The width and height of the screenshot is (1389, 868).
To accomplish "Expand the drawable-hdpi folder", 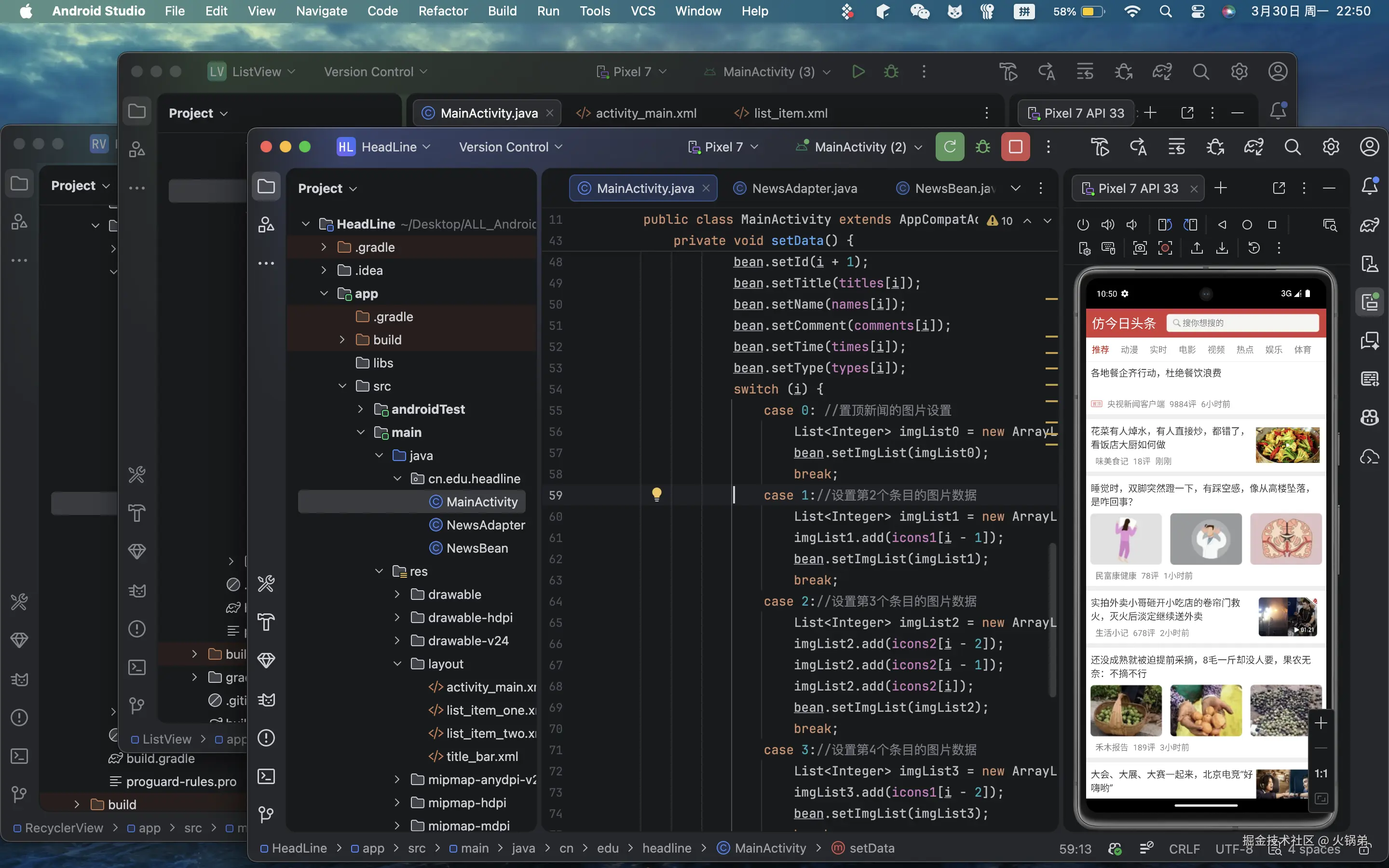I will 397,618.
